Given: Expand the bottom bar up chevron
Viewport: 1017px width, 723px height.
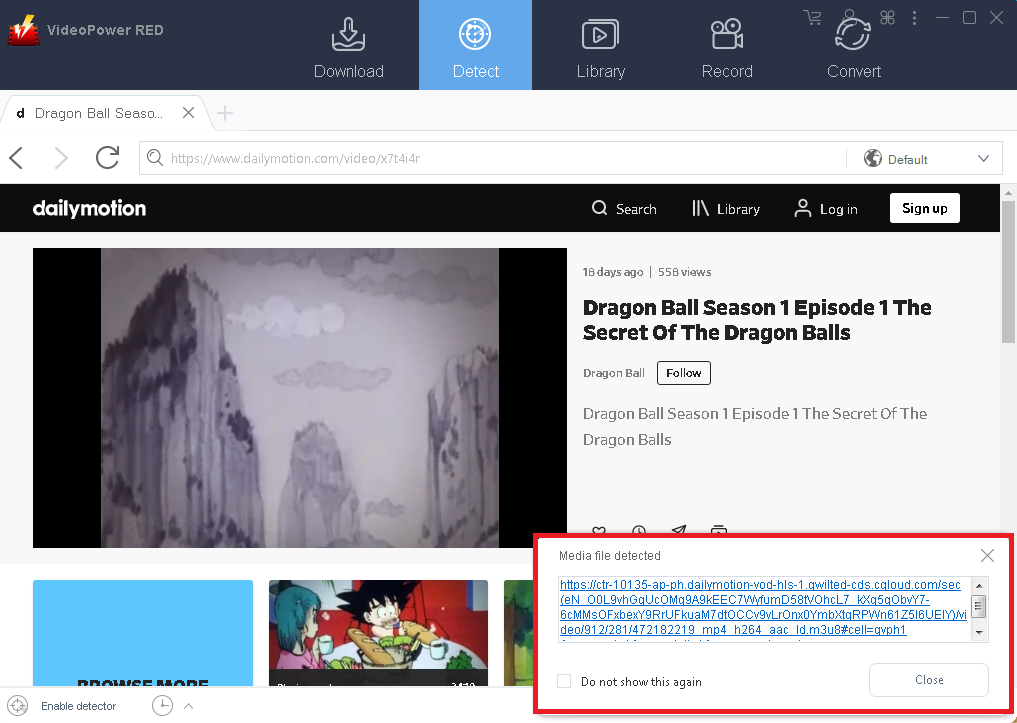Looking at the screenshot, I should point(189,705).
